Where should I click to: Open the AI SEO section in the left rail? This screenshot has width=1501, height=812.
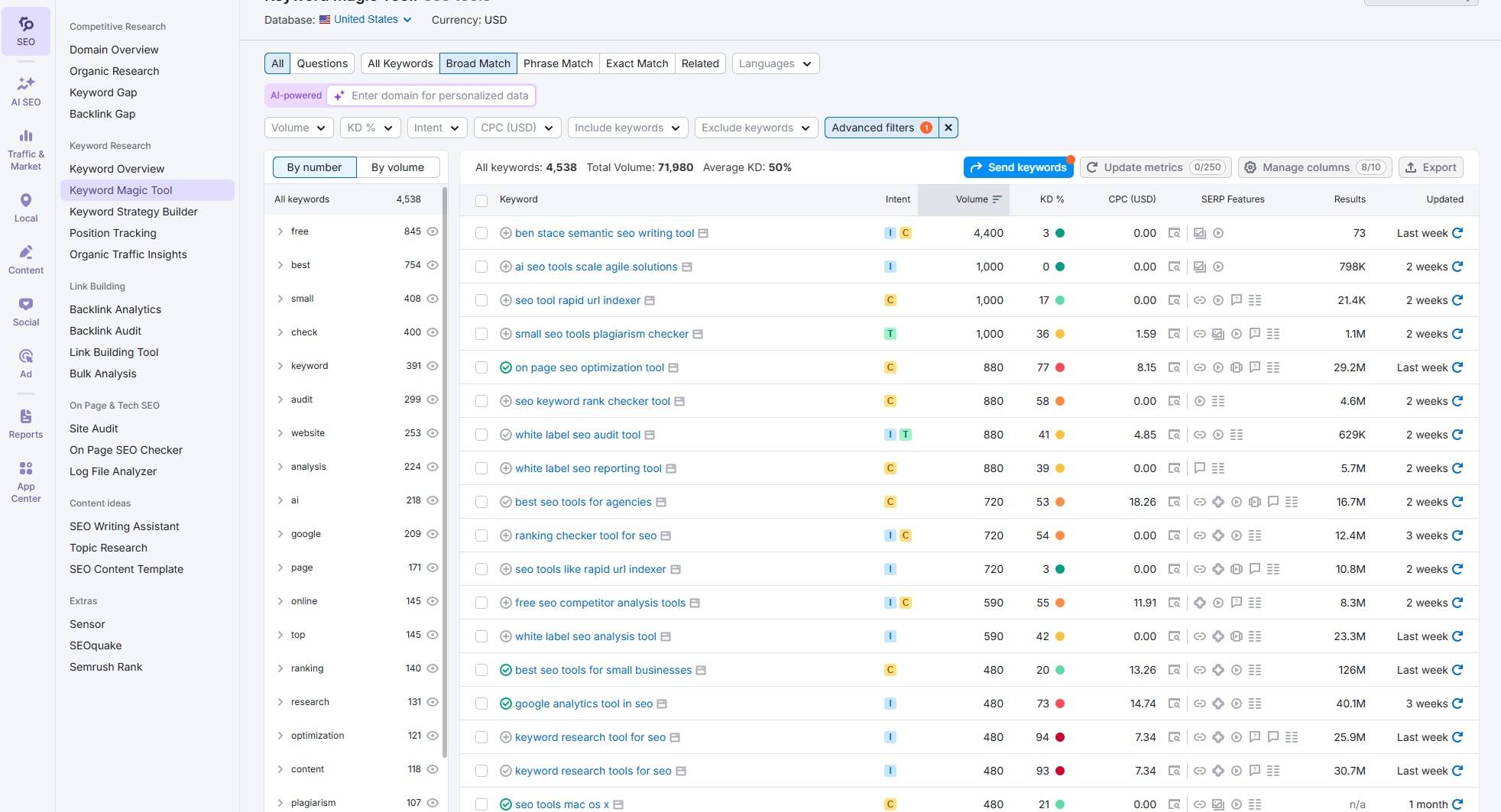[x=26, y=89]
